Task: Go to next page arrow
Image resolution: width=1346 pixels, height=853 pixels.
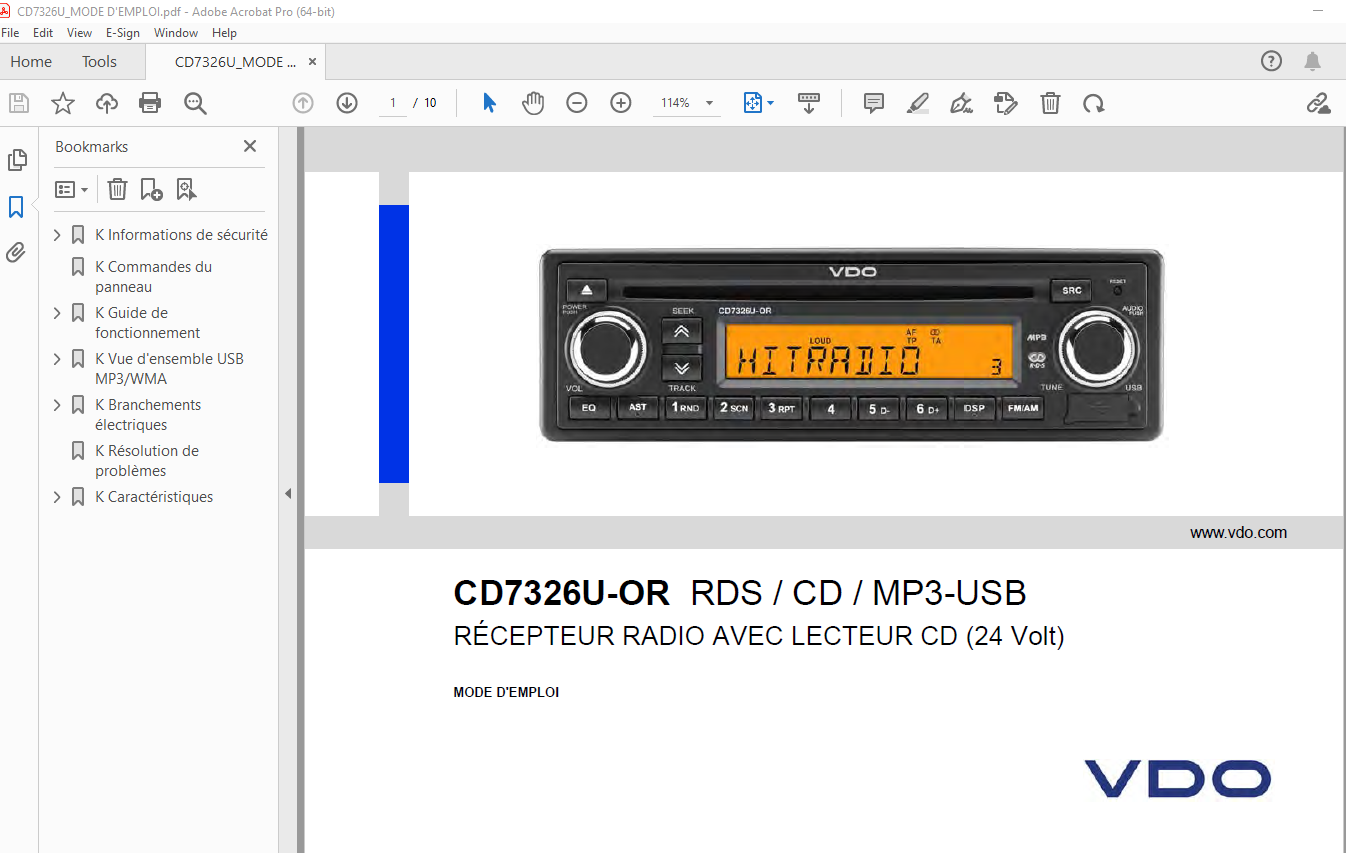Action: pyautogui.click(x=347, y=103)
